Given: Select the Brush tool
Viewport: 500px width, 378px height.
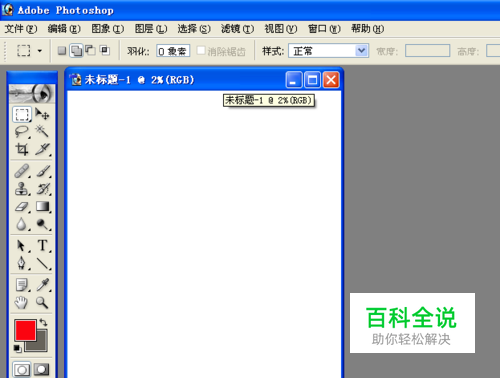Looking at the screenshot, I should (x=42, y=171).
